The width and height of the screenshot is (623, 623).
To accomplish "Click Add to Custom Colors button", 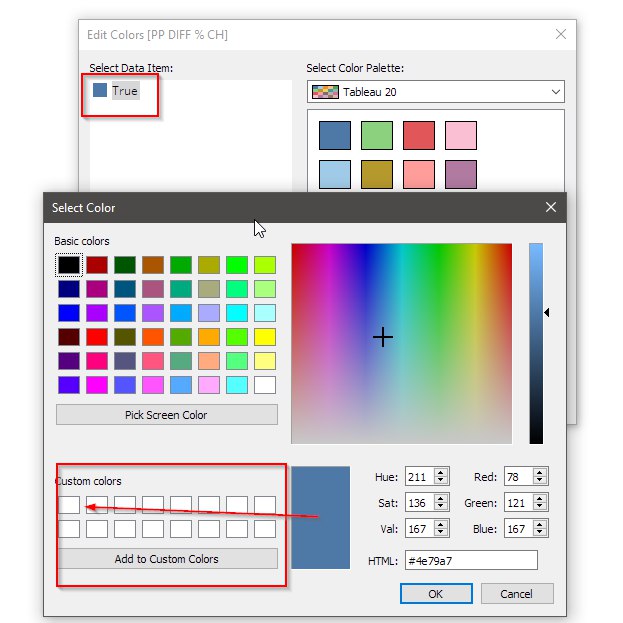I will click(166, 559).
